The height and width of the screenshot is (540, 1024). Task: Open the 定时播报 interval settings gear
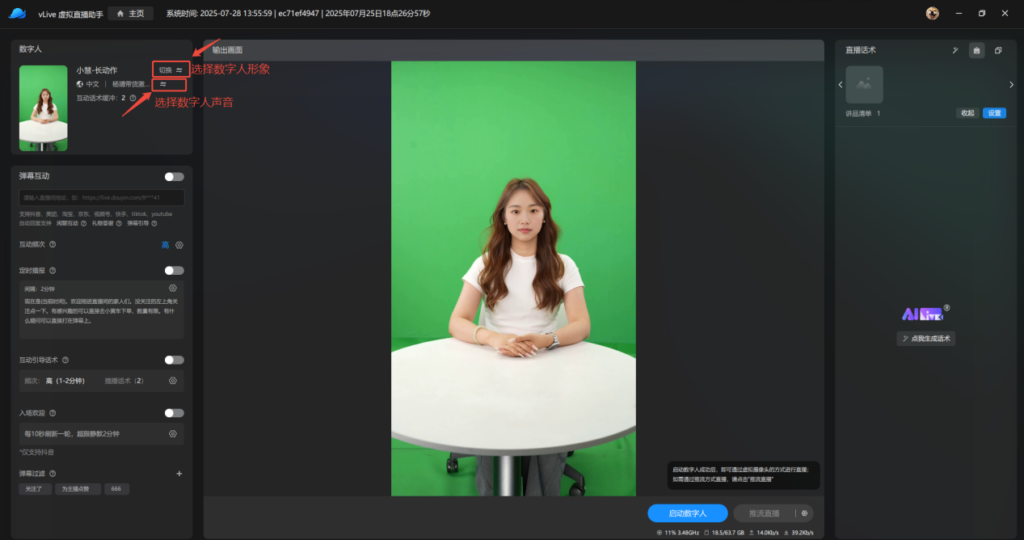[173, 288]
